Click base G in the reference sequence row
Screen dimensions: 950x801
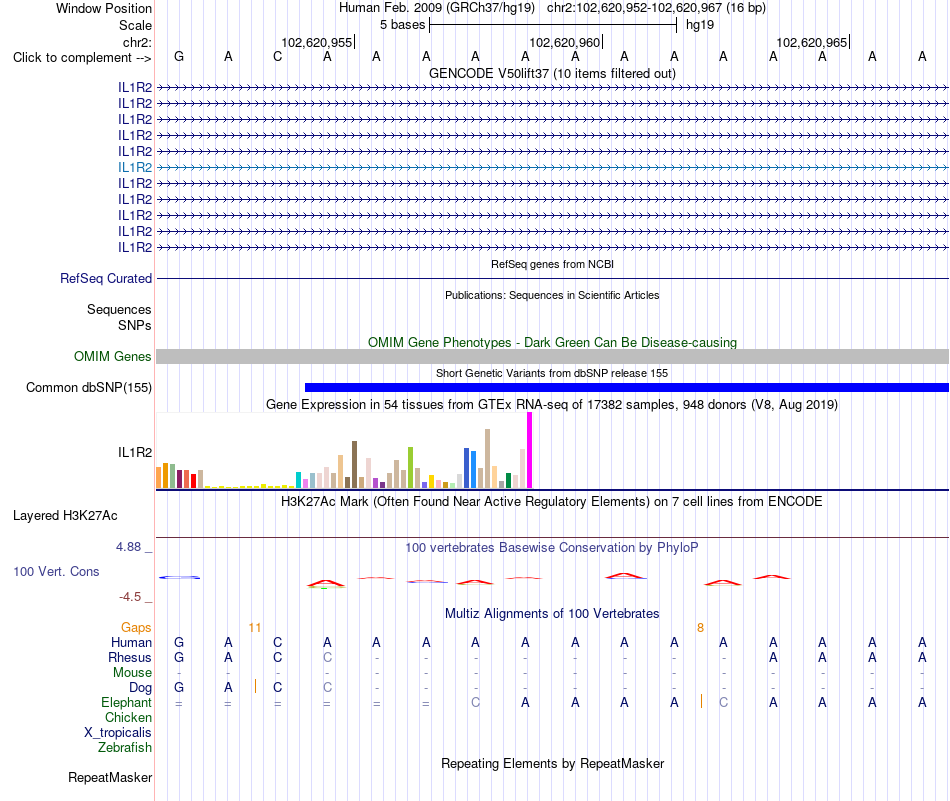(179, 56)
